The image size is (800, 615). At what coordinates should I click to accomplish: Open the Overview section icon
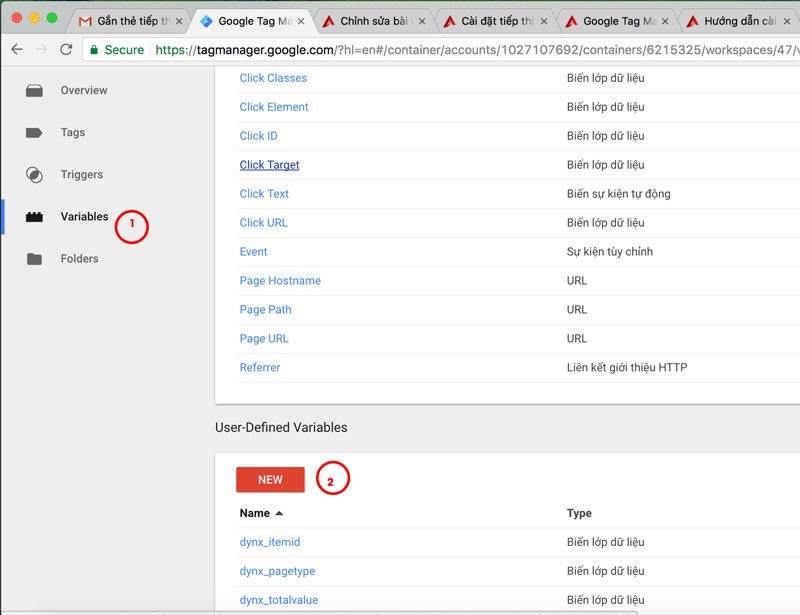(34, 91)
